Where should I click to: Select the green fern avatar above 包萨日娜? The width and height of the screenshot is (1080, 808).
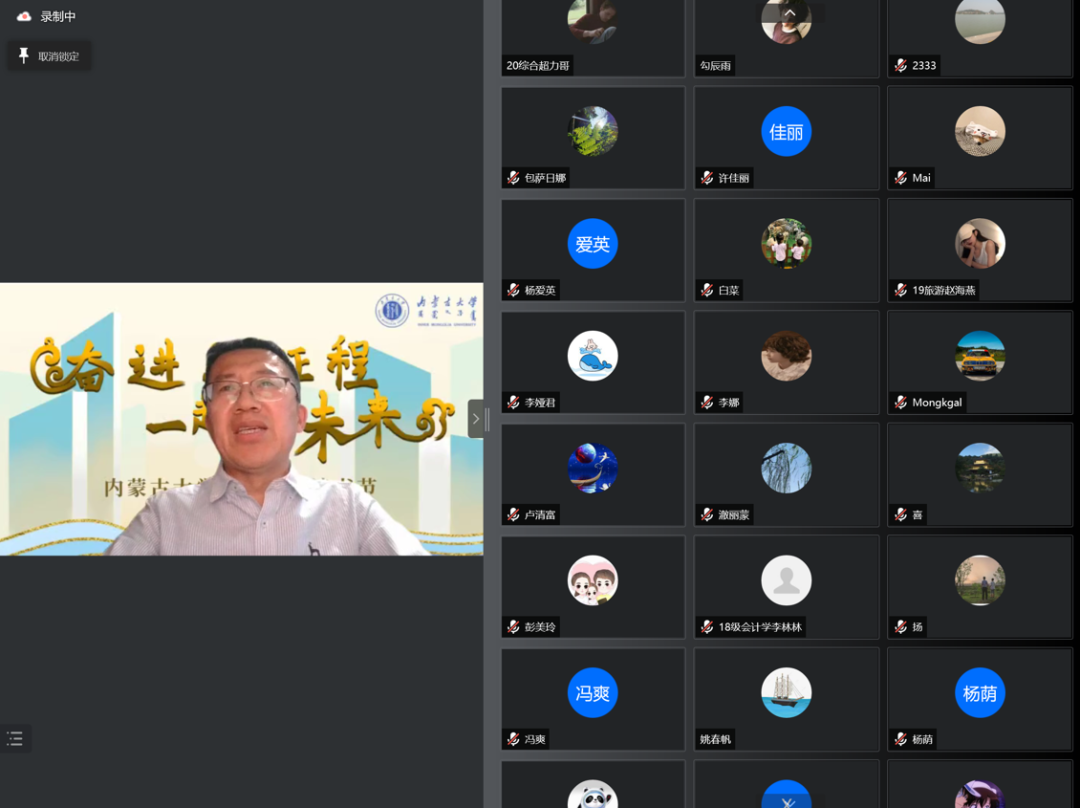[592, 131]
